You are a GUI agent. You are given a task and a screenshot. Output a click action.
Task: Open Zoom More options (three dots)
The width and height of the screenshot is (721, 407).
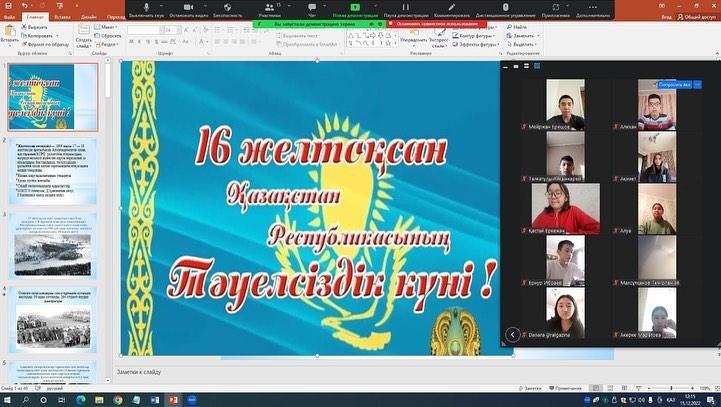(x=593, y=10)
